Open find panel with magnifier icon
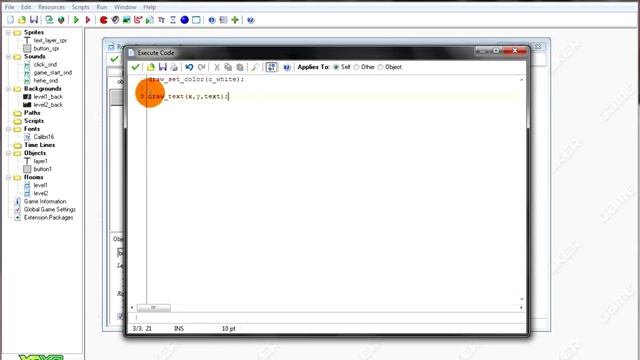 click(255, 67)
